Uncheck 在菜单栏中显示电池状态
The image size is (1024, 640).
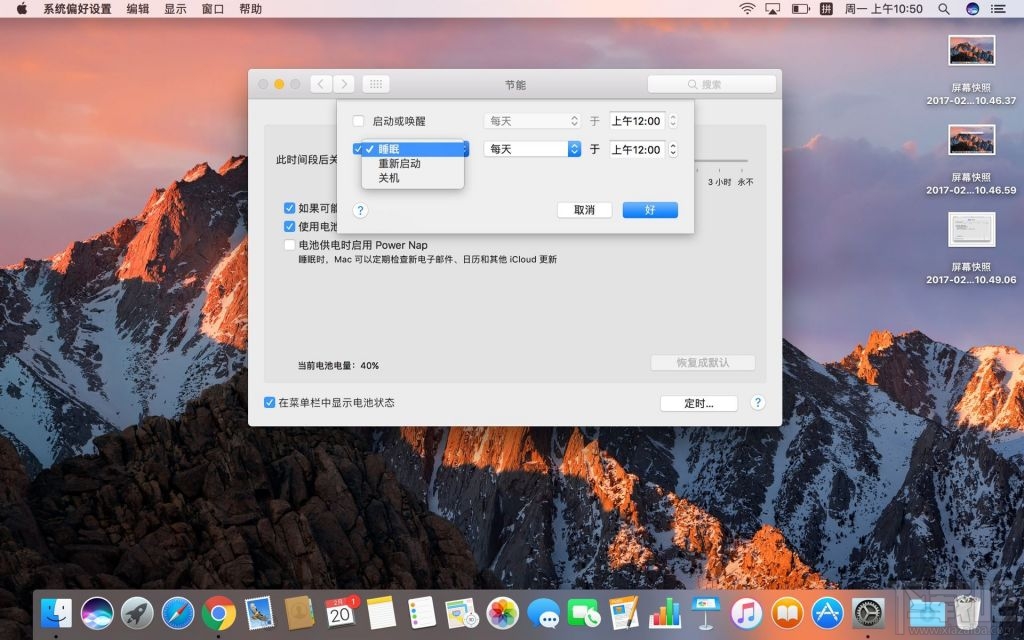click(269, 403)
